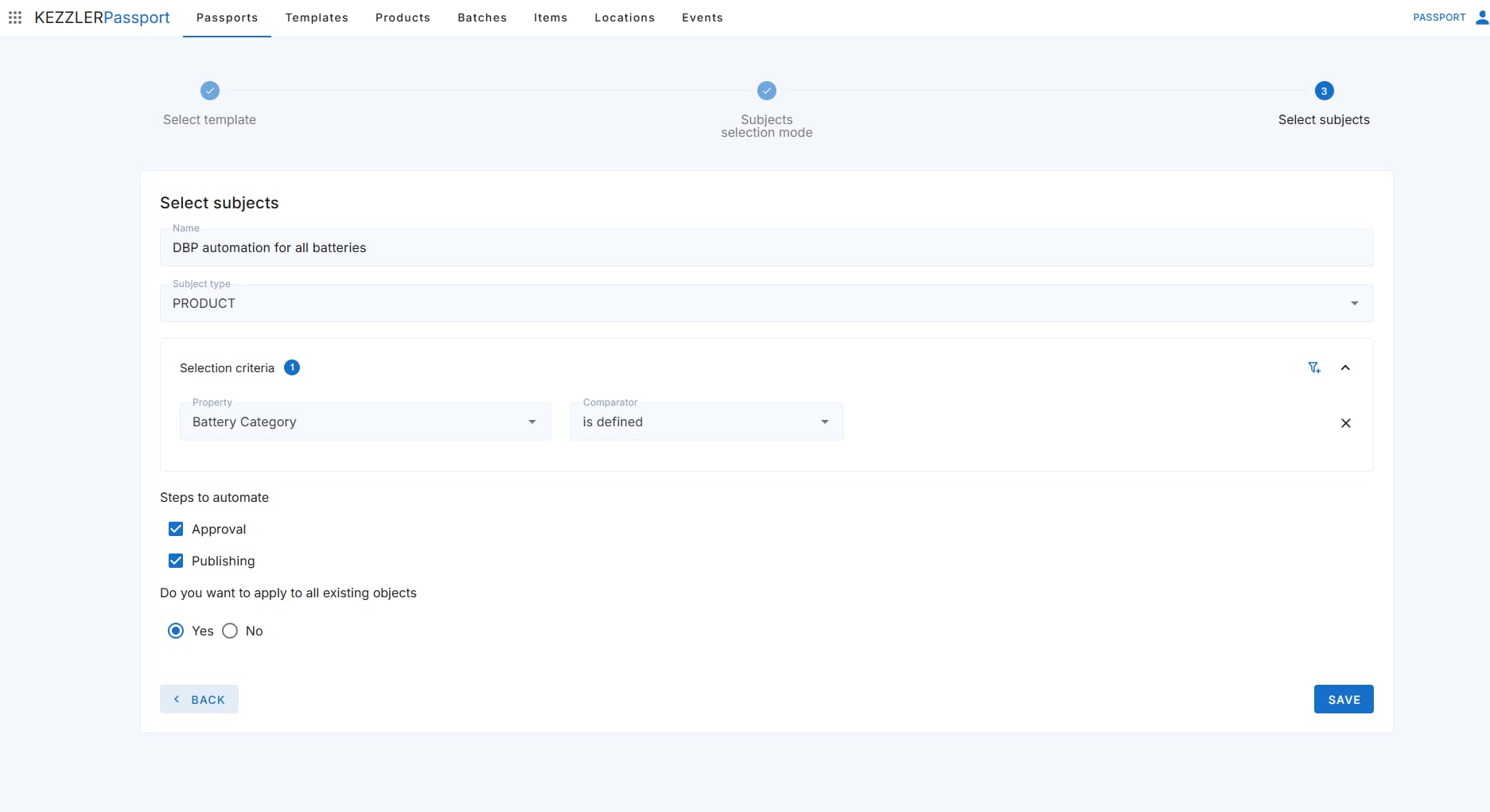1490x812 pixels.
Task: Open the Subject type dropdown
Action: pos(766,303)
